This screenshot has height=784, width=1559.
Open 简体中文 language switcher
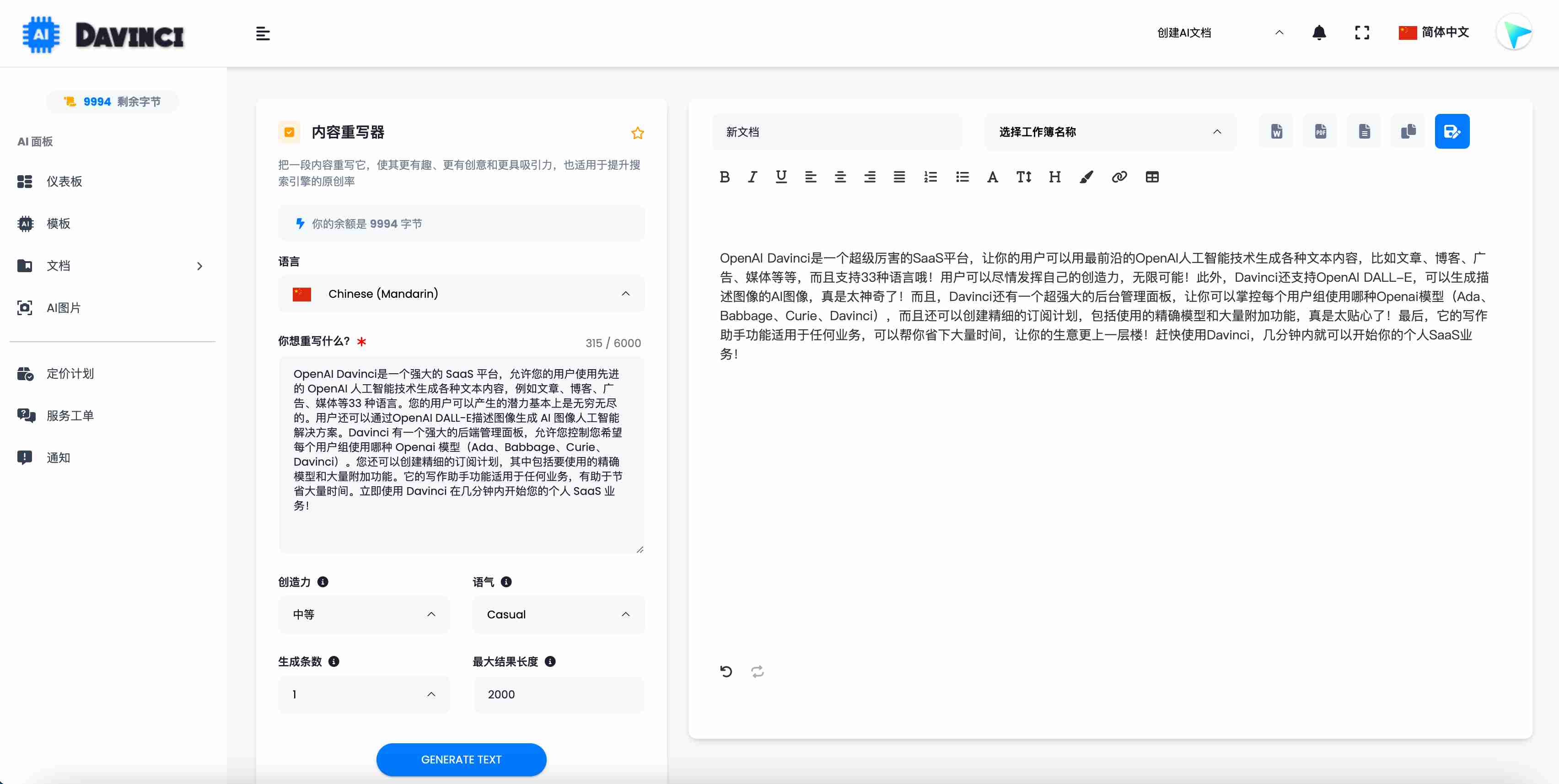[1434, 32]
